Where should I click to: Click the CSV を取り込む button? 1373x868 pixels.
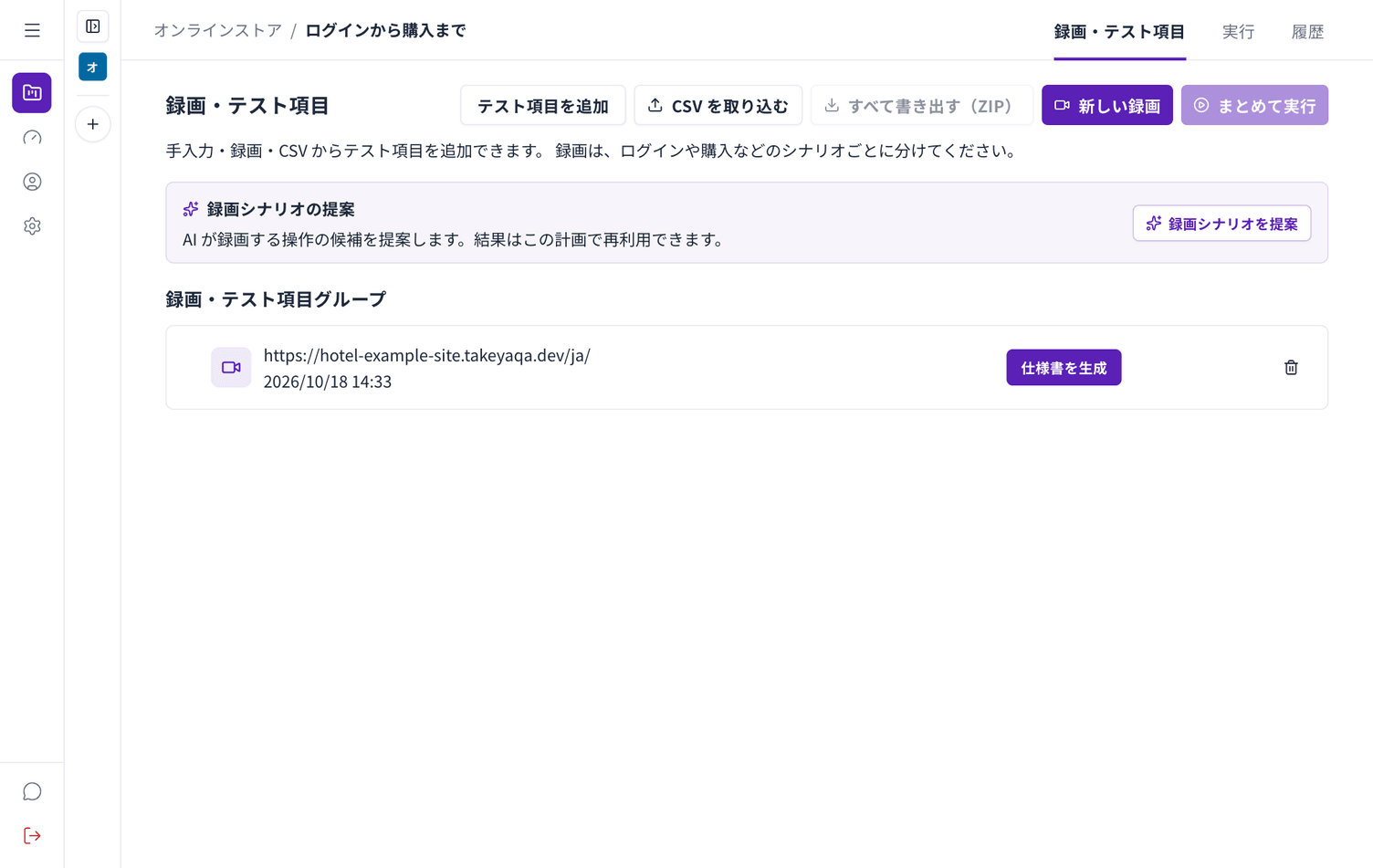[x=718, y=106]
